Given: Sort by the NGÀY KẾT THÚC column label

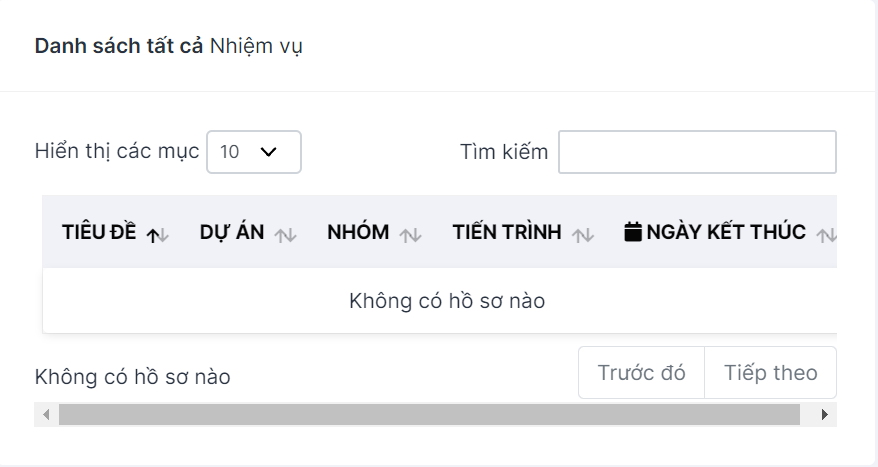Looking at the screenshot, I should pos(726,232).
